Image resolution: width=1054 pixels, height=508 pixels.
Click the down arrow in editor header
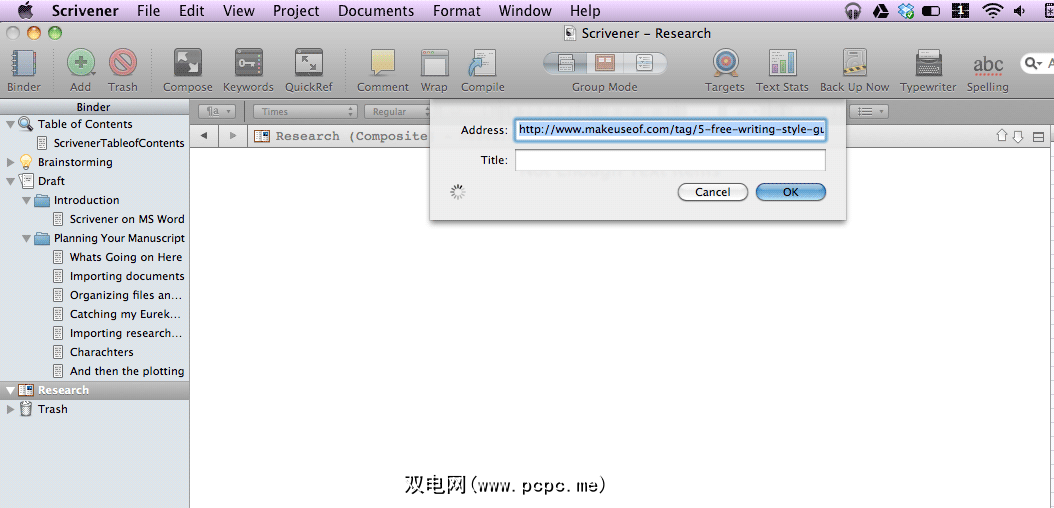pos(1020,136)
